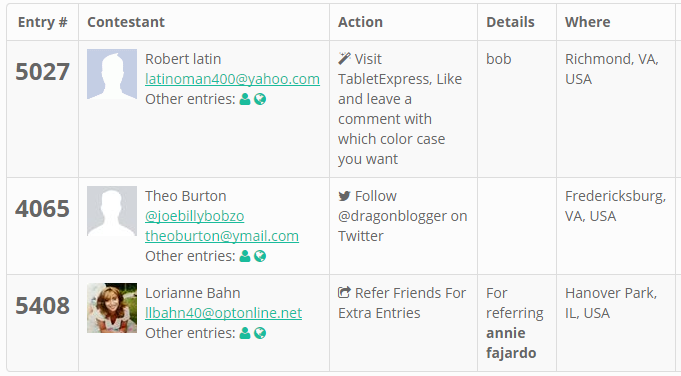Click the globe icon in Robert latin's entries
Viewport: 681px width, 376px height.
[x=260, y=99]
